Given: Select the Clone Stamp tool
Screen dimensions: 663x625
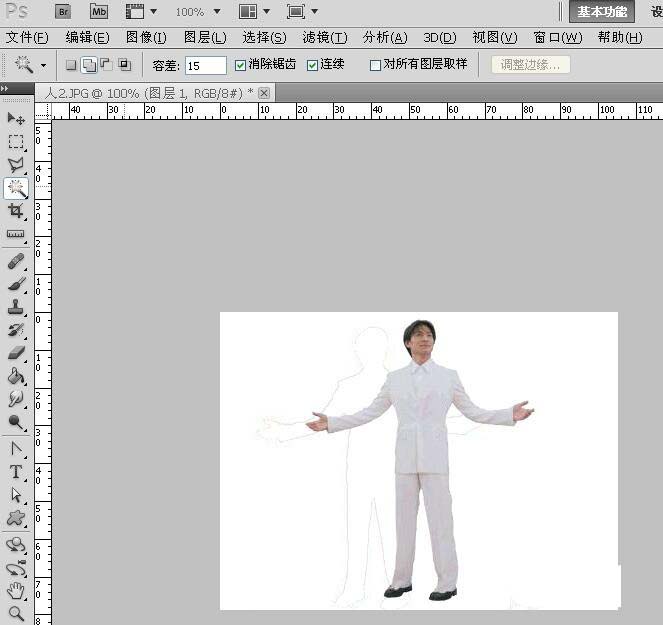Looking at the screenshot, I should 16,307.
